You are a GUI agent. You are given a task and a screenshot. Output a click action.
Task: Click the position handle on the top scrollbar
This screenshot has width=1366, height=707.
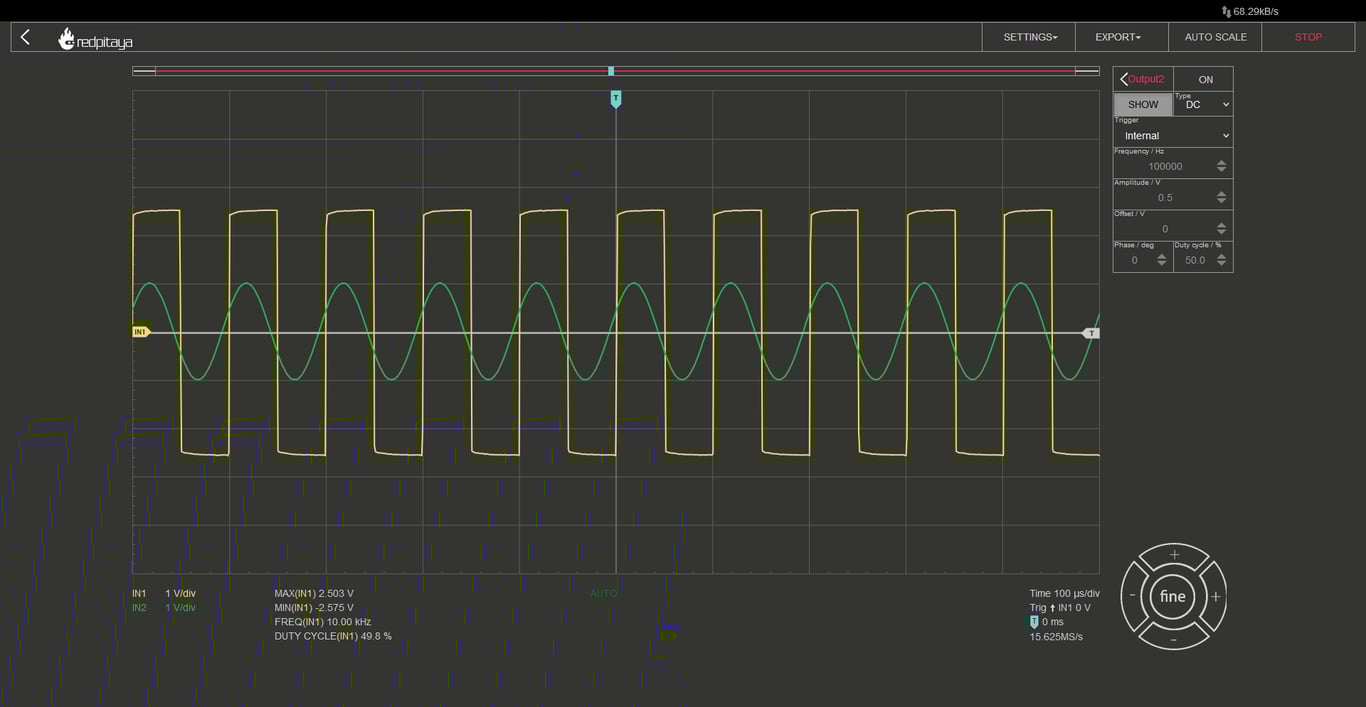pyautogui.click(x=611, y=71)
